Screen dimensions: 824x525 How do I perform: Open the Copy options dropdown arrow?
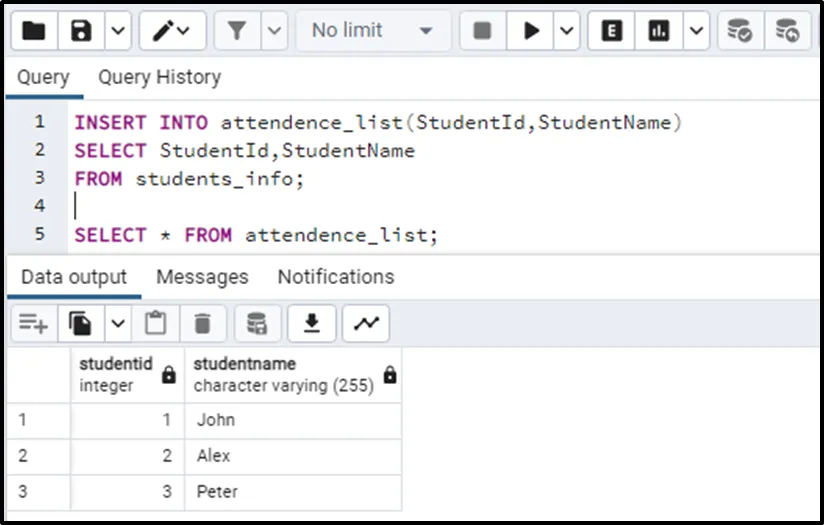pyautogui.click(x=117, y=323)
